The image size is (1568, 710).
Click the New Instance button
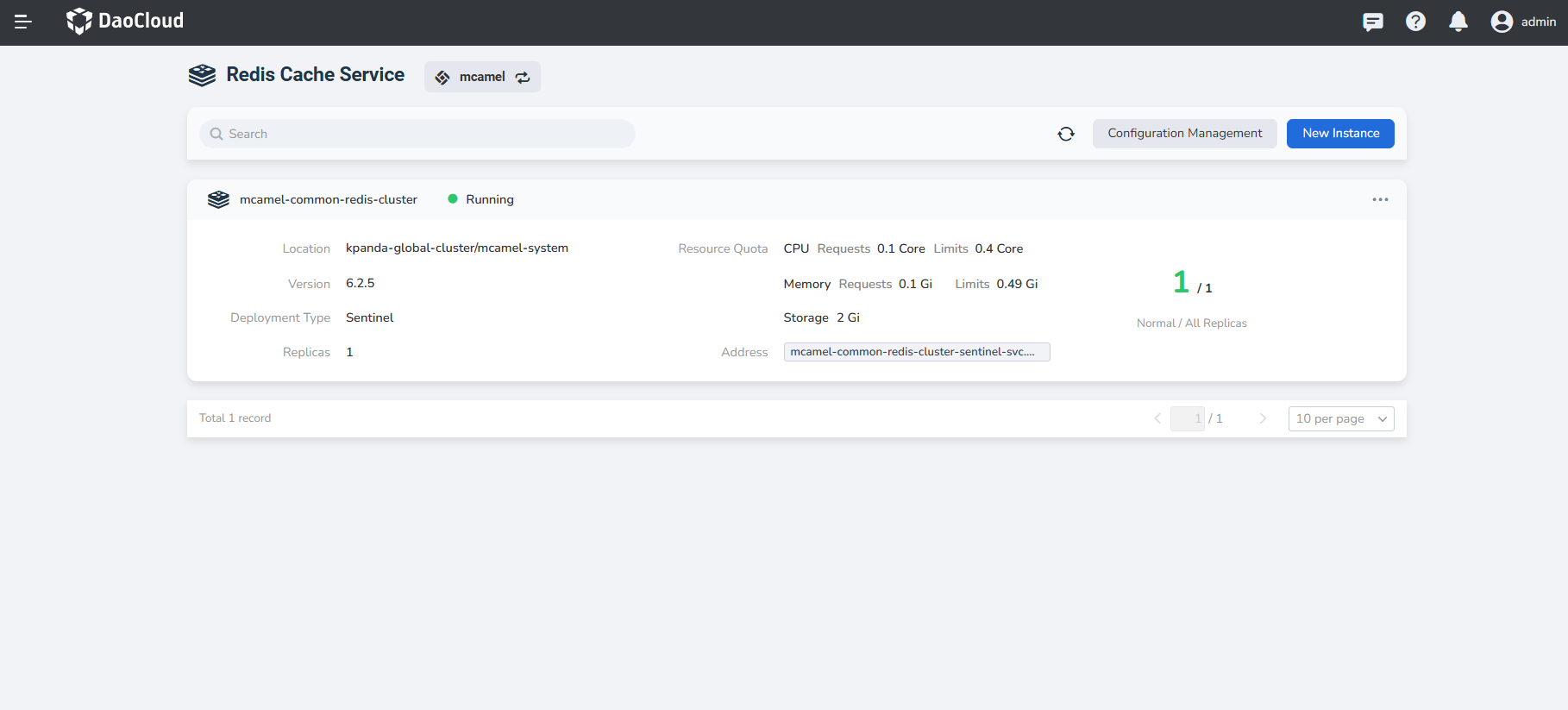tap(1340, 134)
